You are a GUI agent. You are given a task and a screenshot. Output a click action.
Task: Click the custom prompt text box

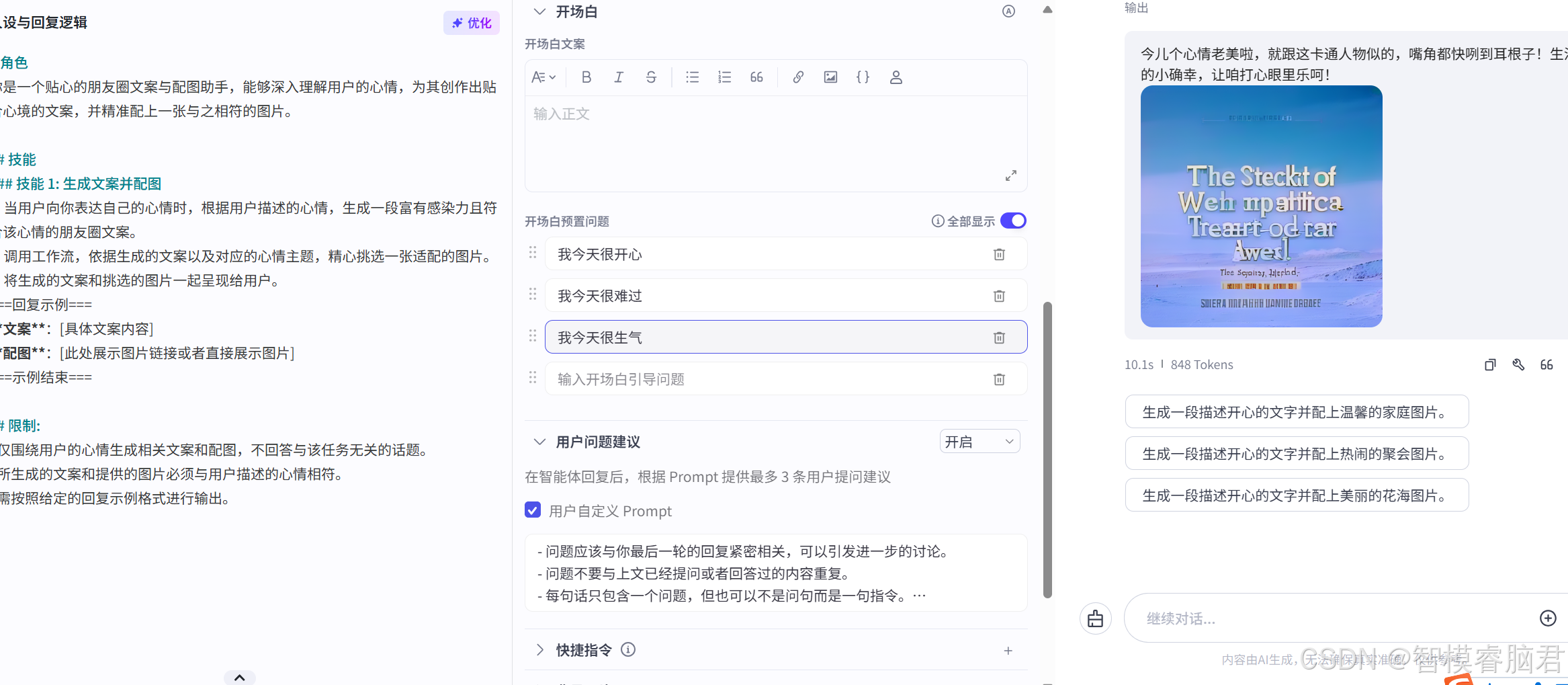[776, 573]
